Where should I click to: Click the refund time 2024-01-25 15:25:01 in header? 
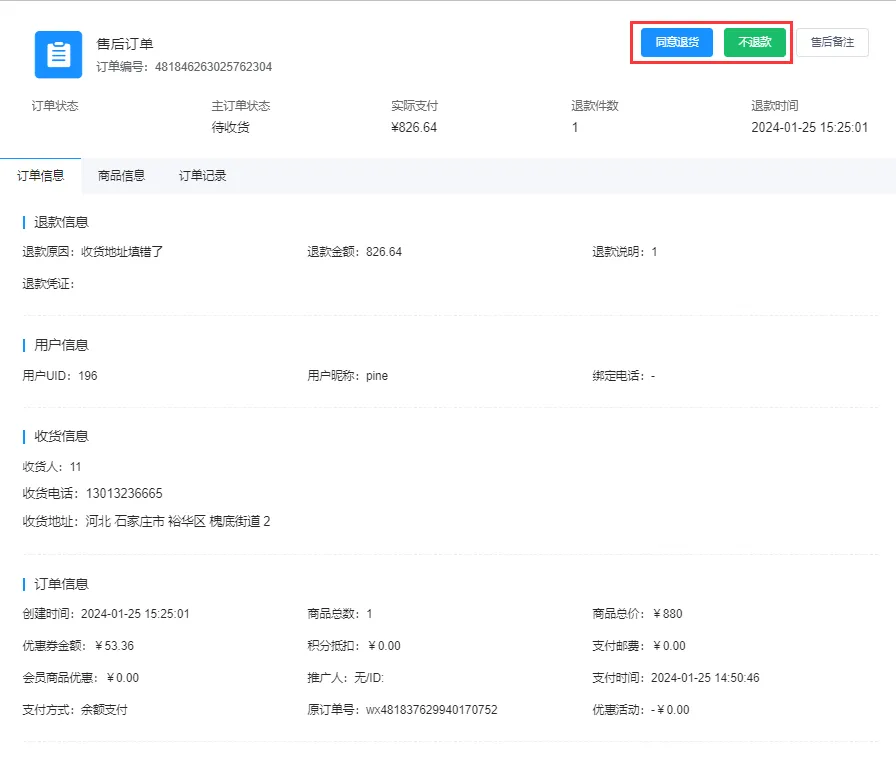(x=809, y=128)
